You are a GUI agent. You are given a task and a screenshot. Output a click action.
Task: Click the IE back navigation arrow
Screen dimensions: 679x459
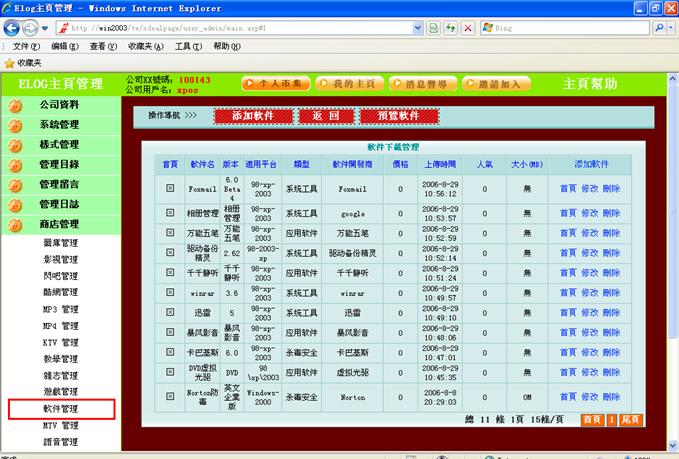(12, 28)
